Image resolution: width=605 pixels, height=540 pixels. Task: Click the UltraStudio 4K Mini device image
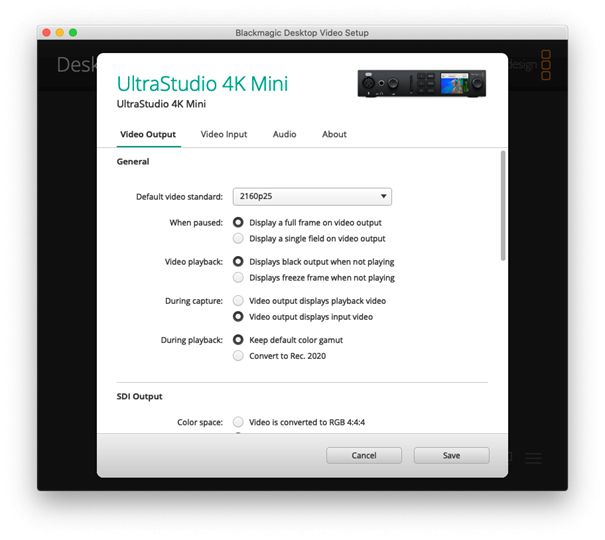click(x=422, y=83)
